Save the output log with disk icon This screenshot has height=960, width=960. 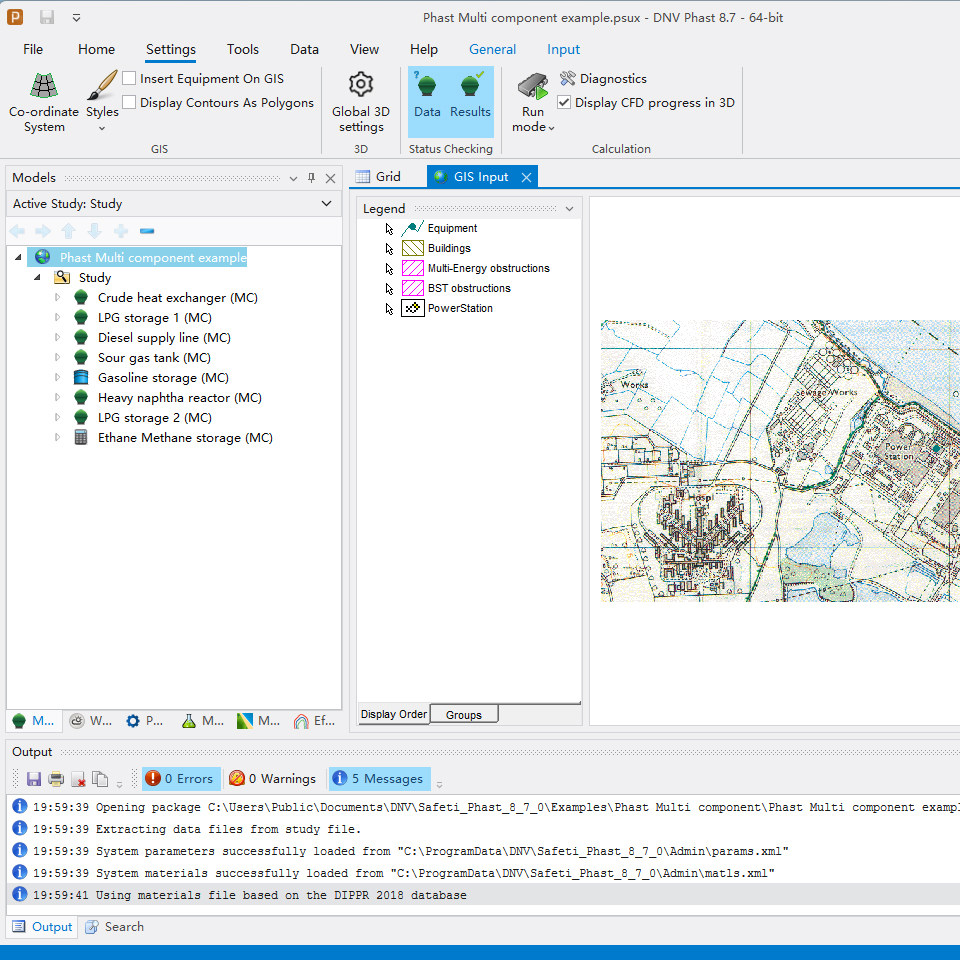tap(34, 779)
